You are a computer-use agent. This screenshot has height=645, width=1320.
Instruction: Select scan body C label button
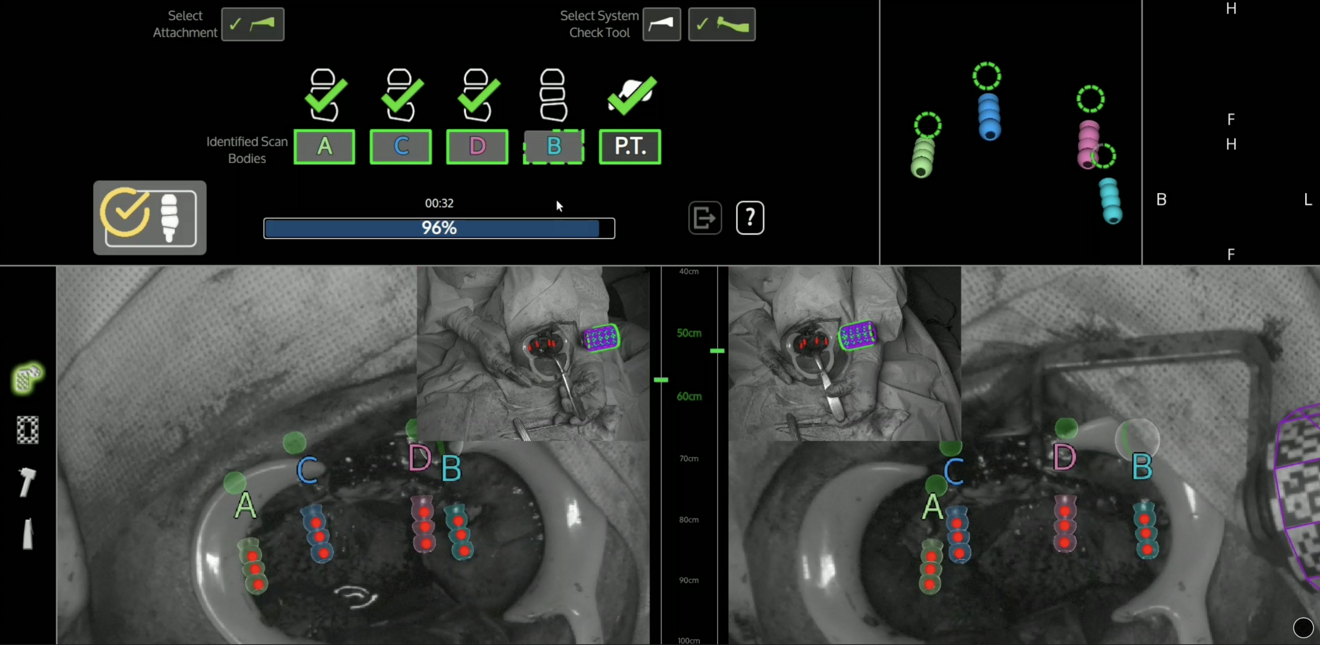(401, 147)
